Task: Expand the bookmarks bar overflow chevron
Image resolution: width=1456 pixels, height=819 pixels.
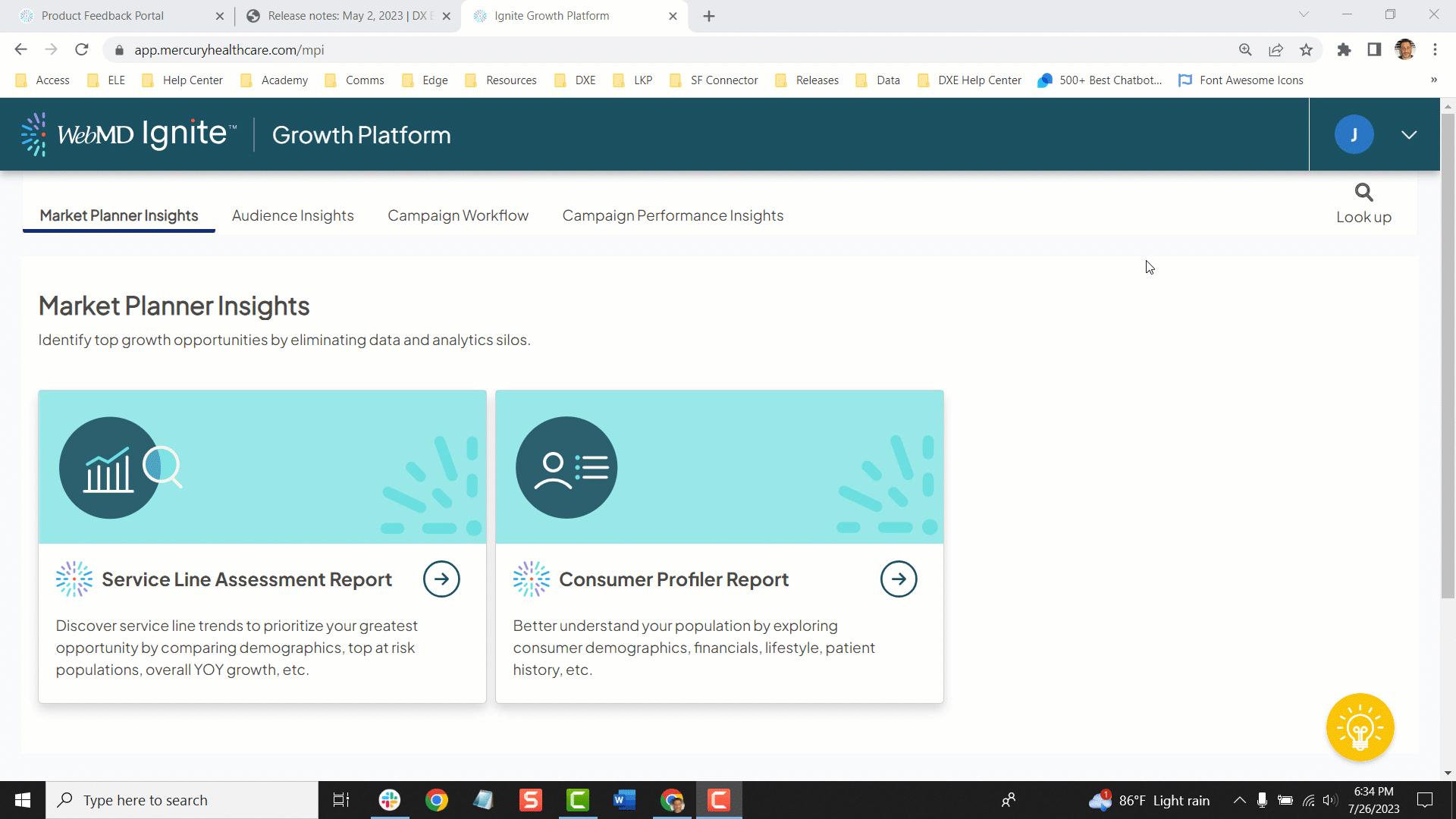Action: pos(1433,80)
